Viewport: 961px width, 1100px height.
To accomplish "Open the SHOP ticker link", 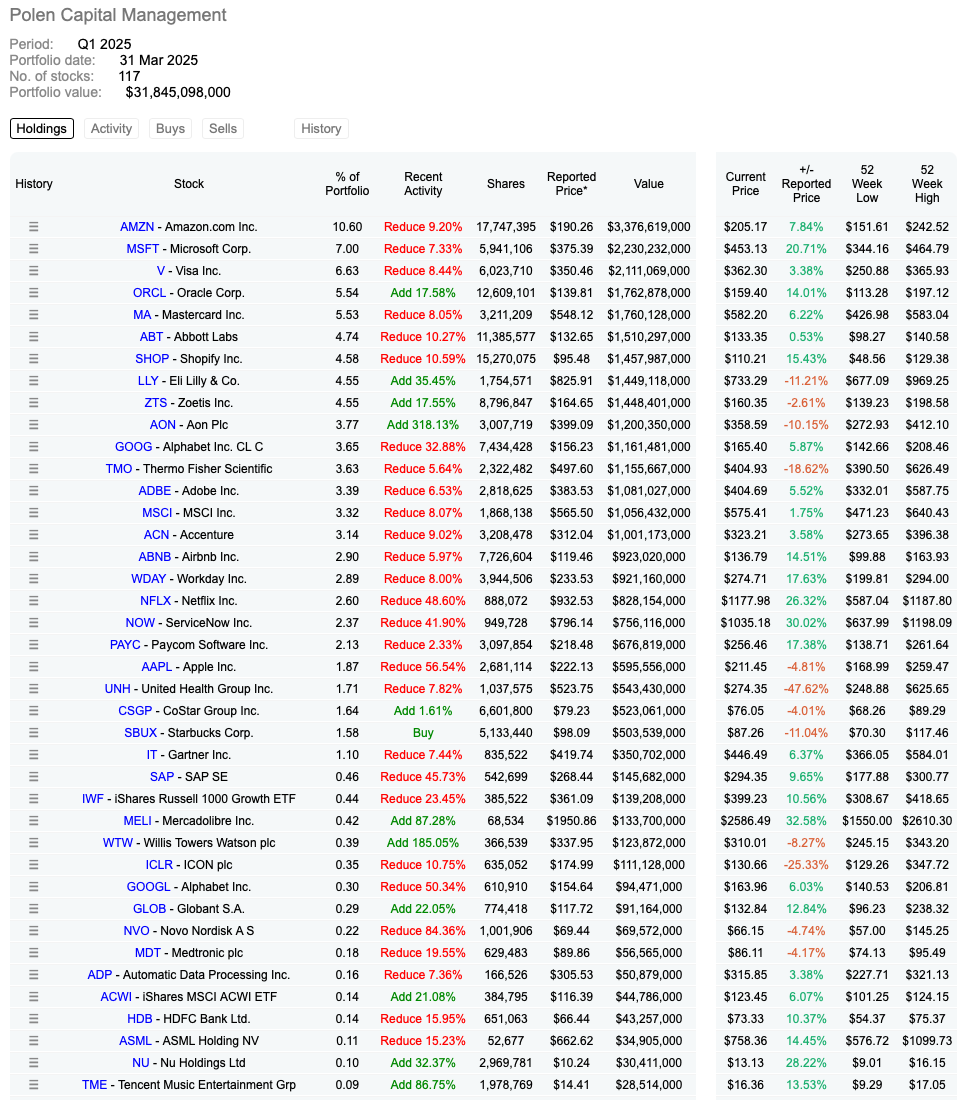I will click(152, 358).
